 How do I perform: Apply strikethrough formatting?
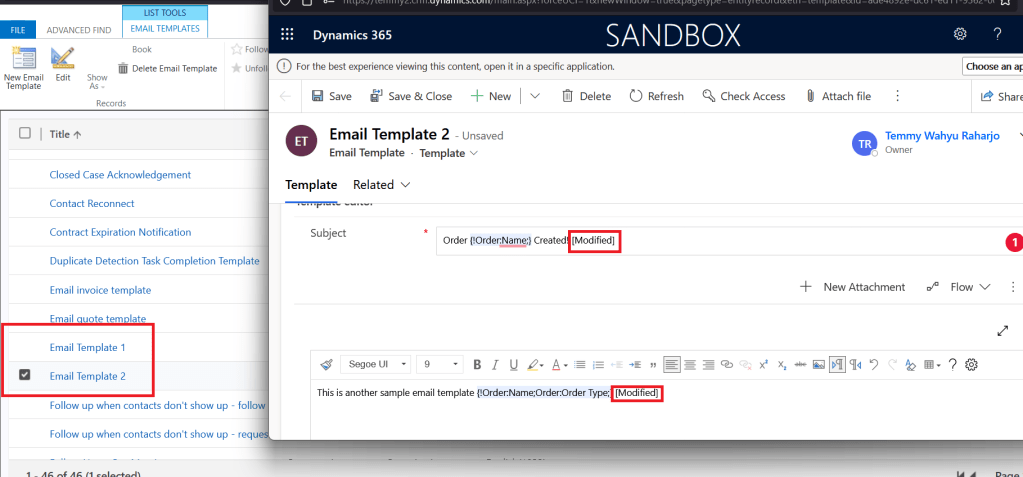tap(801, 364)
